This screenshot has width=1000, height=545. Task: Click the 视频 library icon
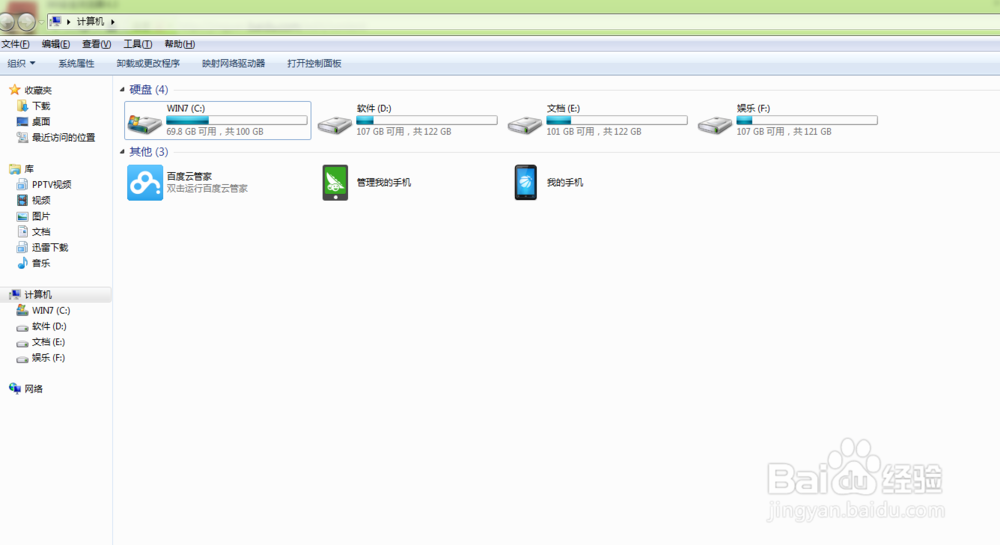[23, 200]
